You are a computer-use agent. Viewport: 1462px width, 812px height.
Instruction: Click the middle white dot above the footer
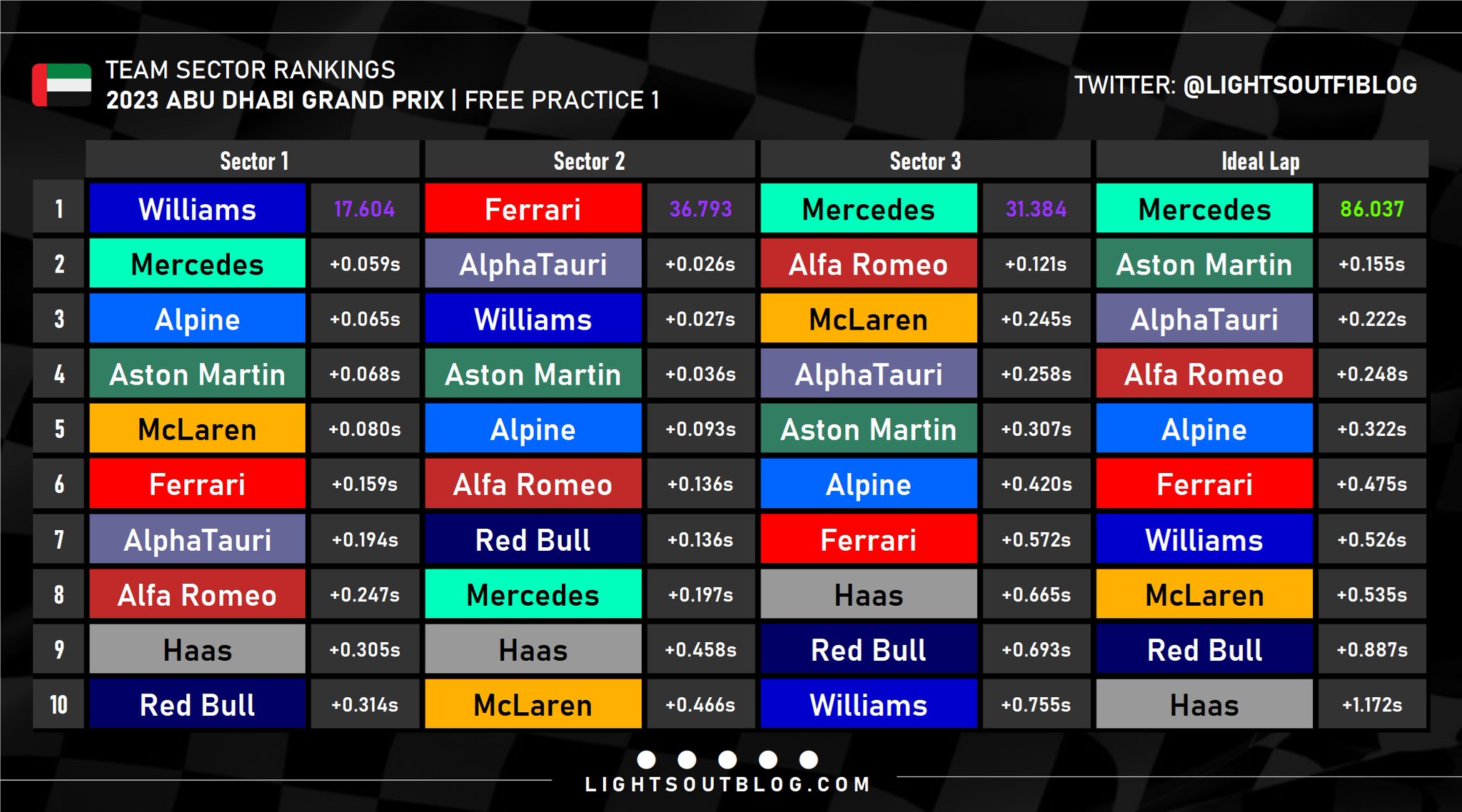tap(727, 759)
